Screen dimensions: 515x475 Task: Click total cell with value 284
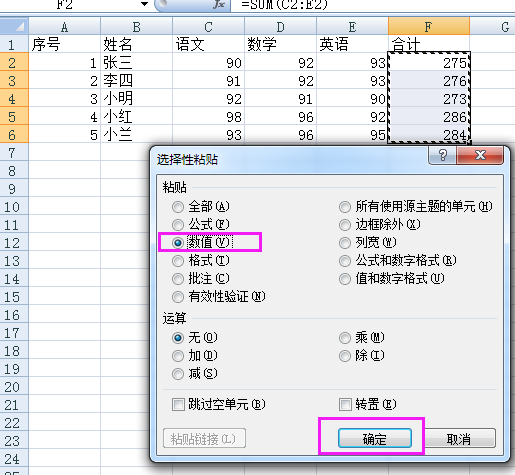(x=429, y=134)
